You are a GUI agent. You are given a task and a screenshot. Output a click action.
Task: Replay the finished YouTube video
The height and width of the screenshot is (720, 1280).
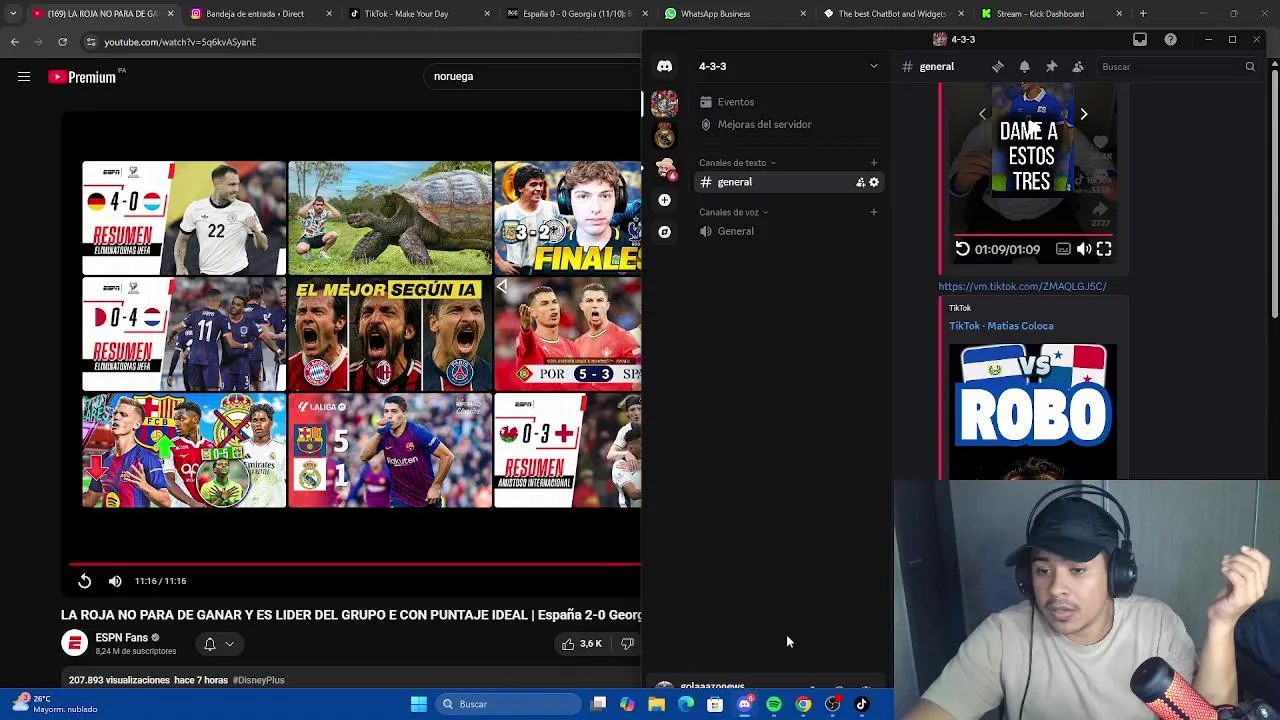point(84,581)
